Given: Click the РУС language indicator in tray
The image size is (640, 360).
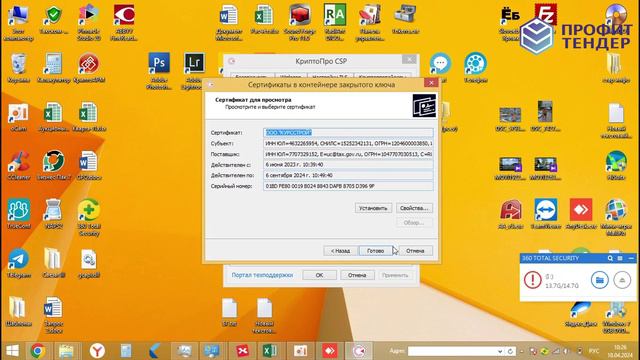Looking at the screenshot, I should click(x=594, y=351).
